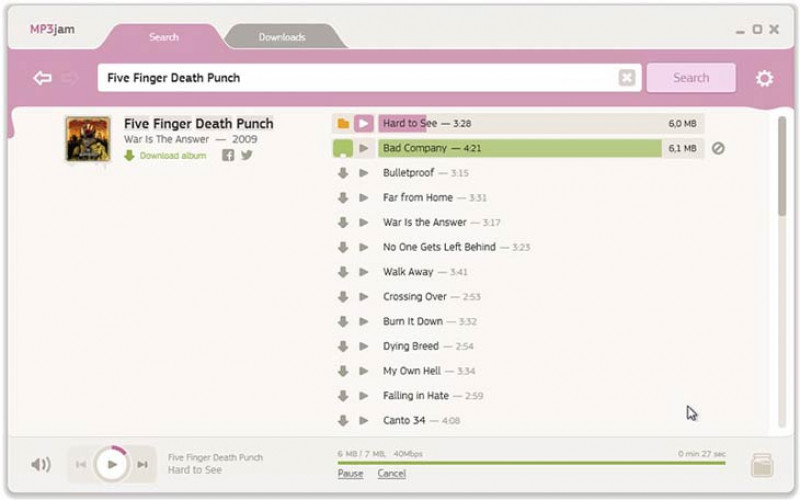Click the Hard to See title in player bar

(195, 470)
